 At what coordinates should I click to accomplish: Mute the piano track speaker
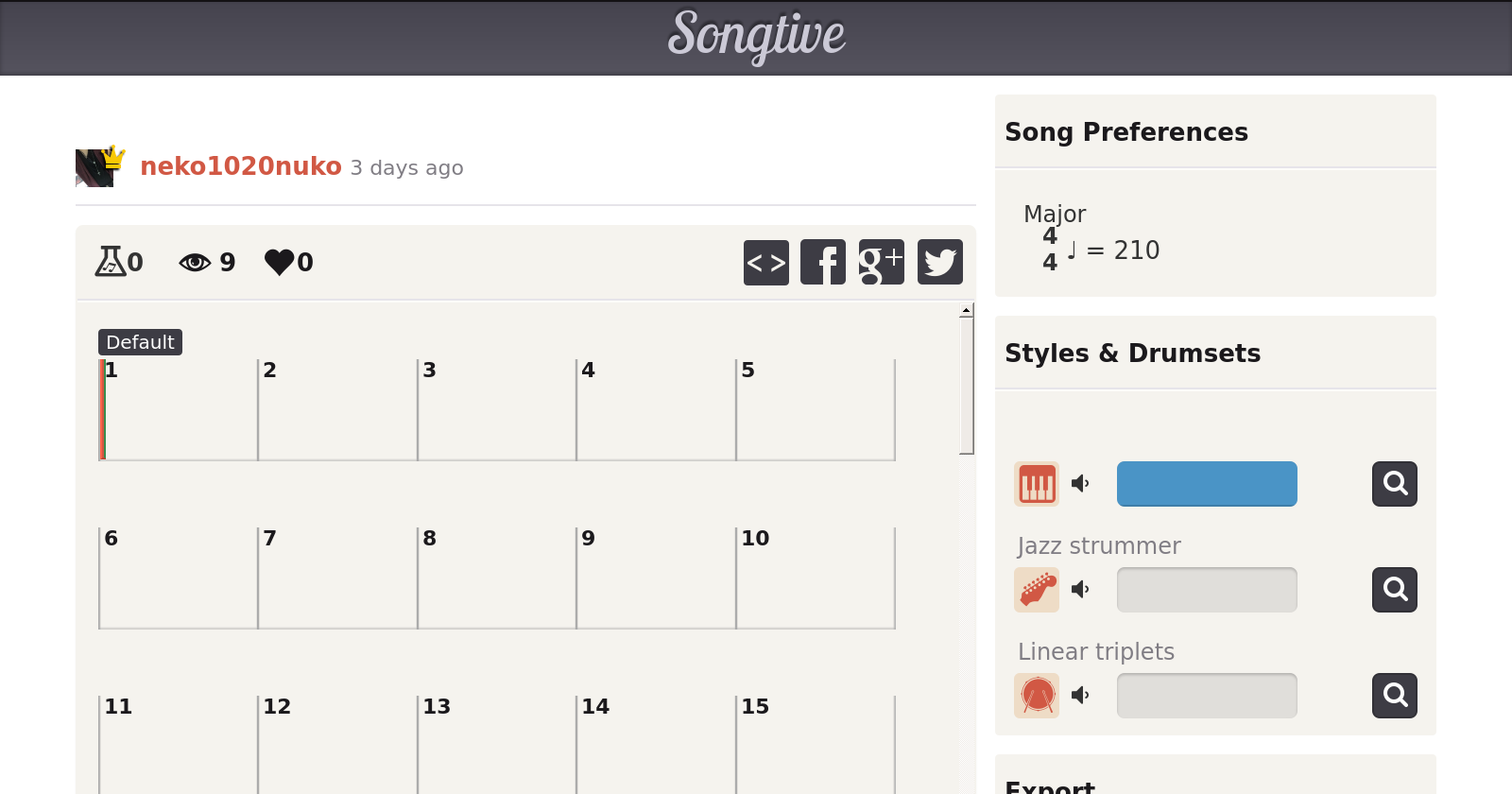(x=1080, y=484)
